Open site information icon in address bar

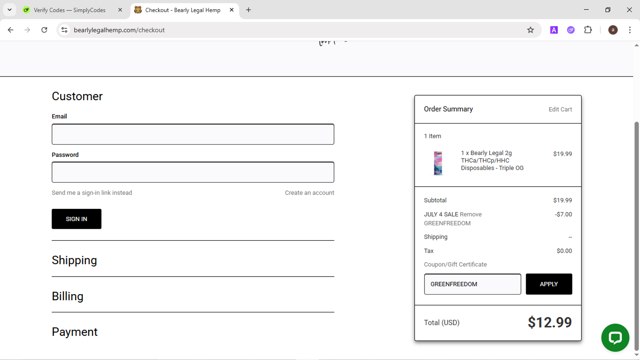pos(64,30)
